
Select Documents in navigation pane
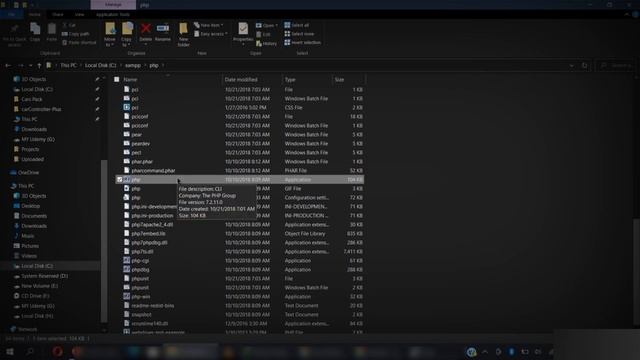pyautogui.click(x=30, y=216)
